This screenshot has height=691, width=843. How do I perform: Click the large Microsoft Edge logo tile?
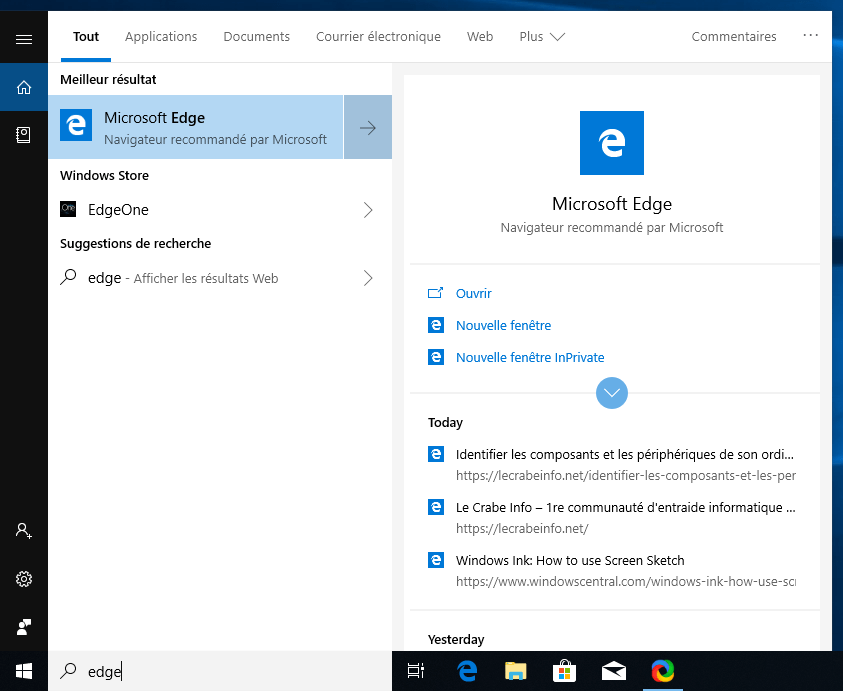click(x=611, y=143)
